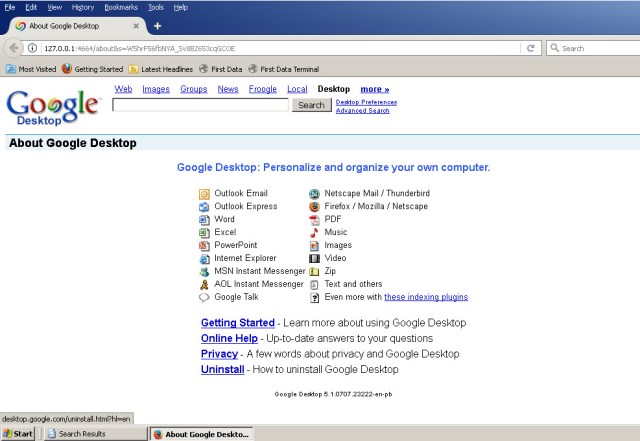The height and width of the screenshot is (441, 640).
Task: Click the MSN Instant Messenger icon
Action: 204,272
